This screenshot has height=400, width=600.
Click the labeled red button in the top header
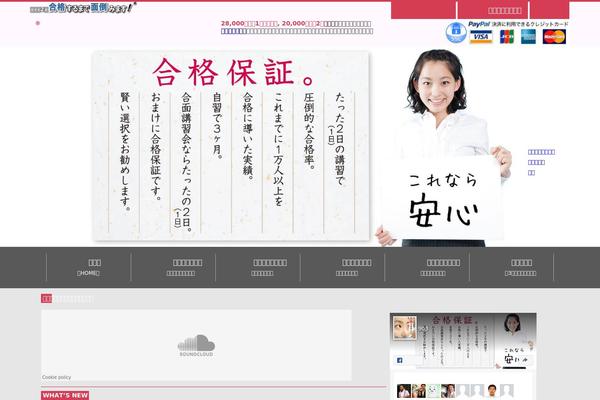[493, 10]
